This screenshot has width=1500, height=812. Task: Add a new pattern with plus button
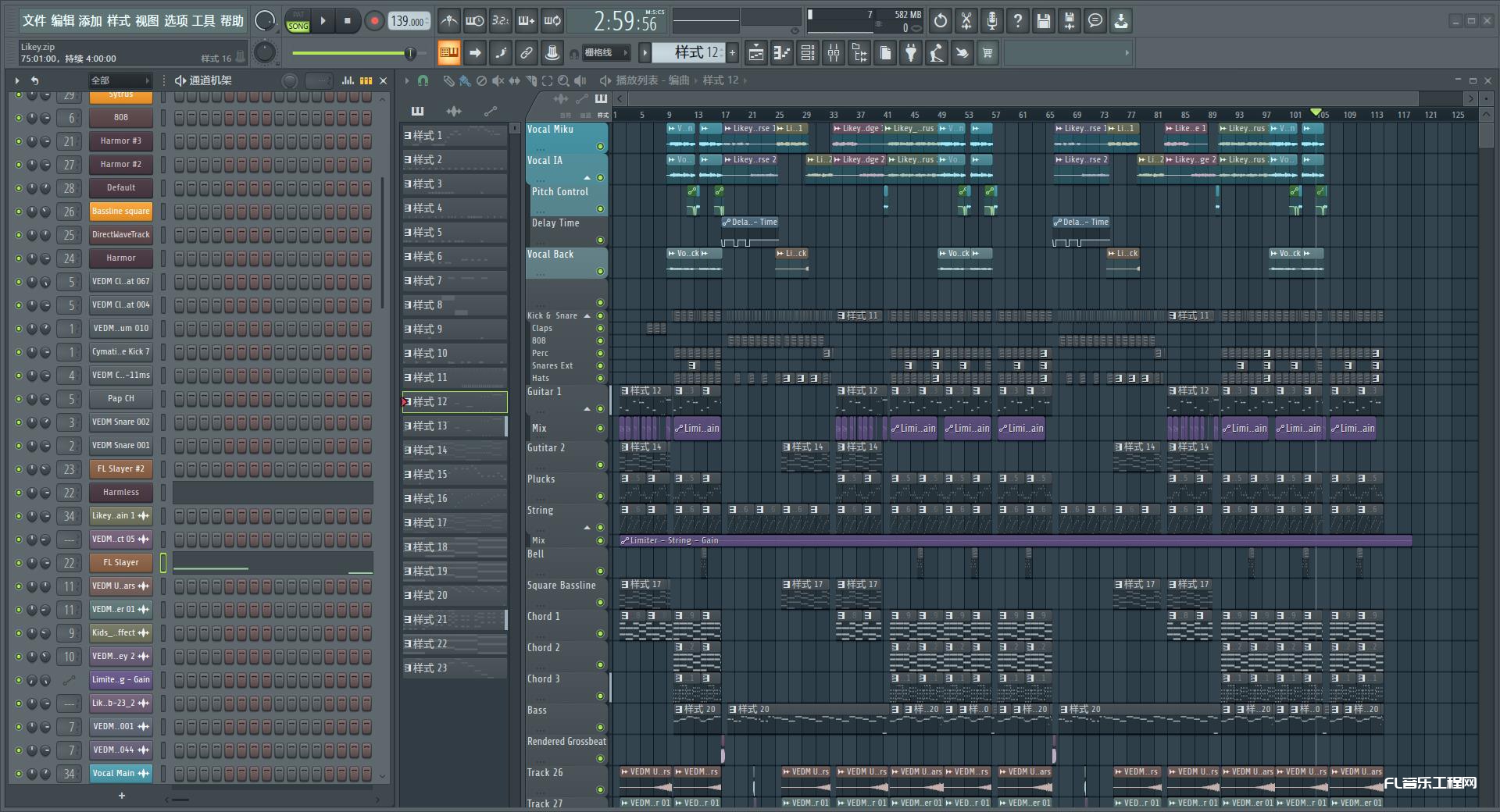click(732, 53)
